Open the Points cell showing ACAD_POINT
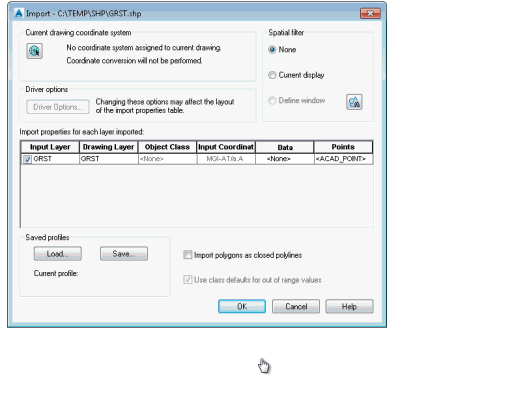529x400 pixels. tap(343, 159)
